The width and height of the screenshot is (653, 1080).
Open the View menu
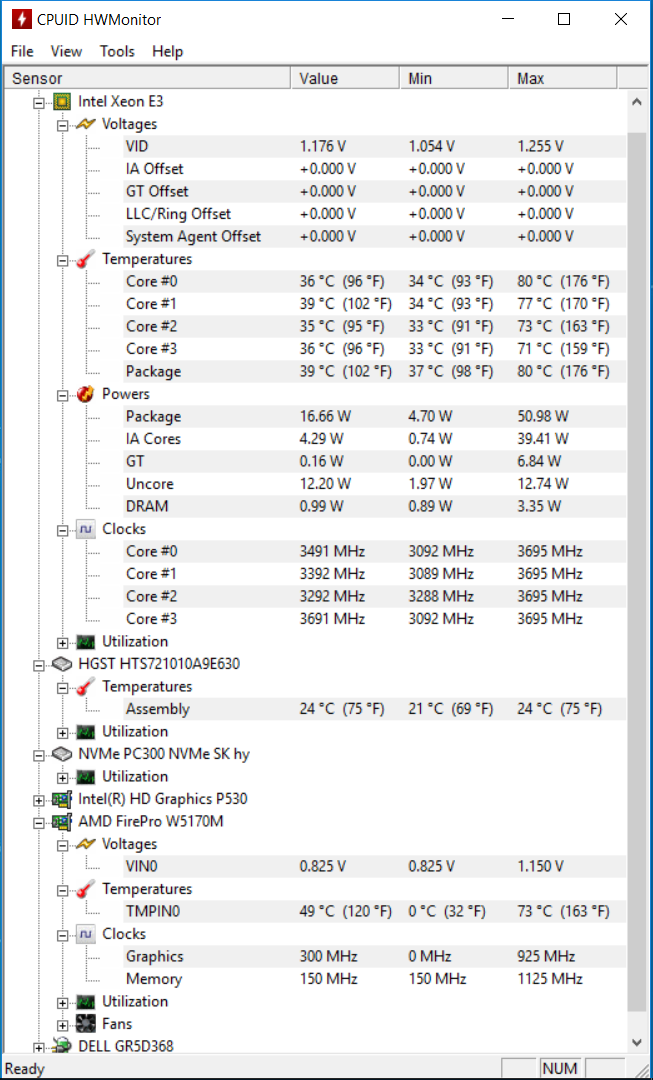pyautogui.click(x=67, y=51)
